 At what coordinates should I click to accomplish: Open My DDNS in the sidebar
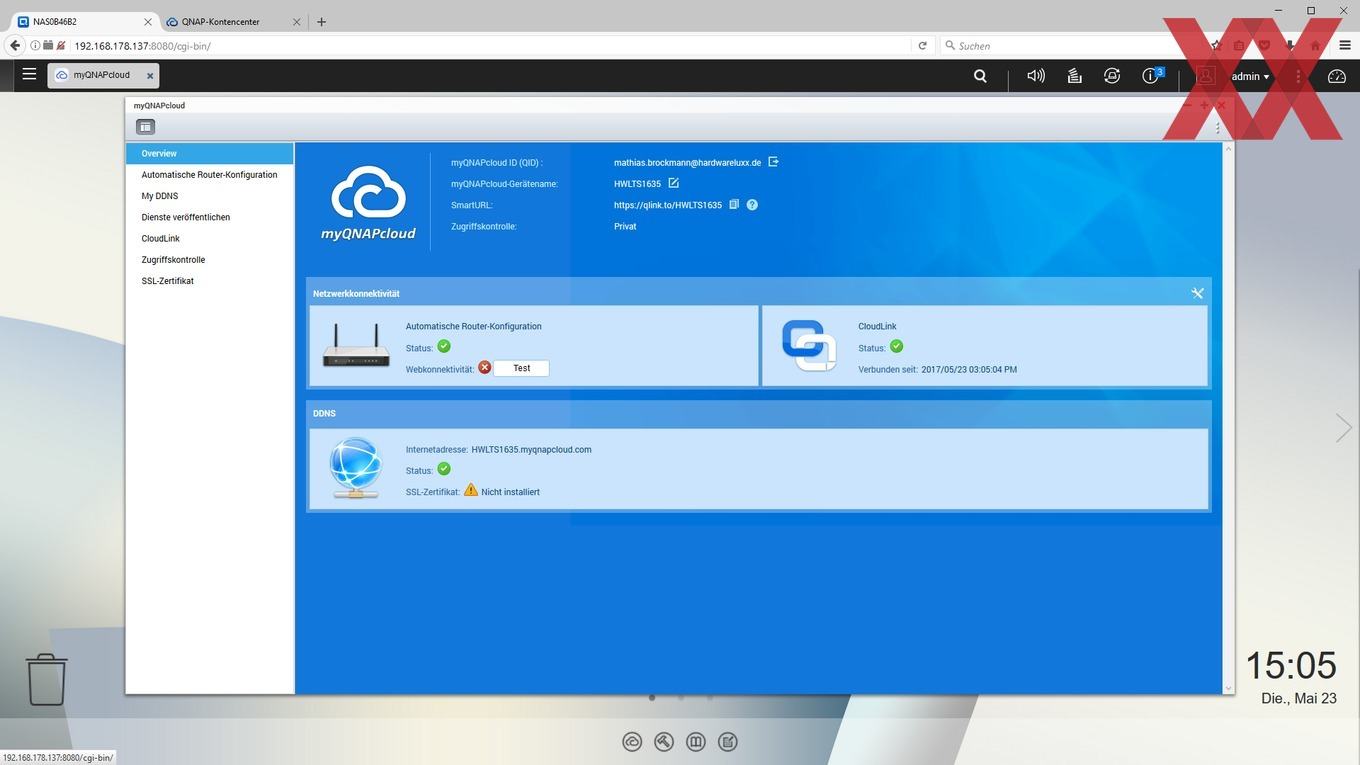tap(210, 196)
